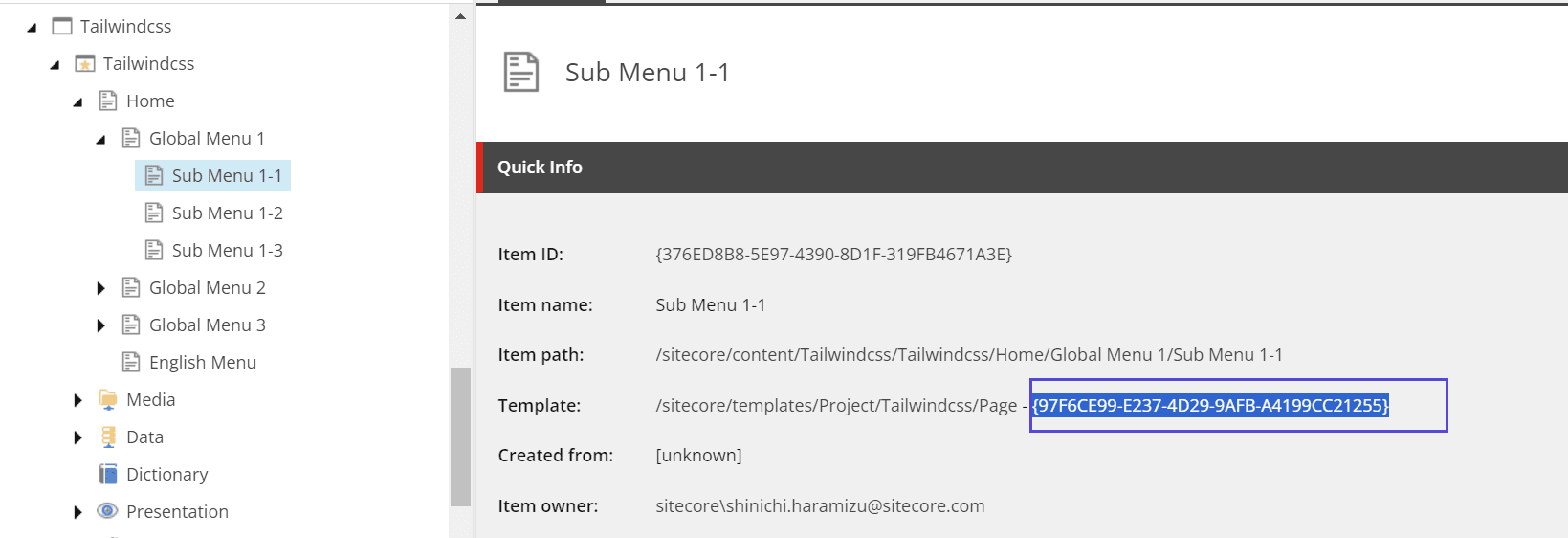Click the Dictionary book icon
Viewport: 1568px width, 538px height.
[x=108, y=474]
